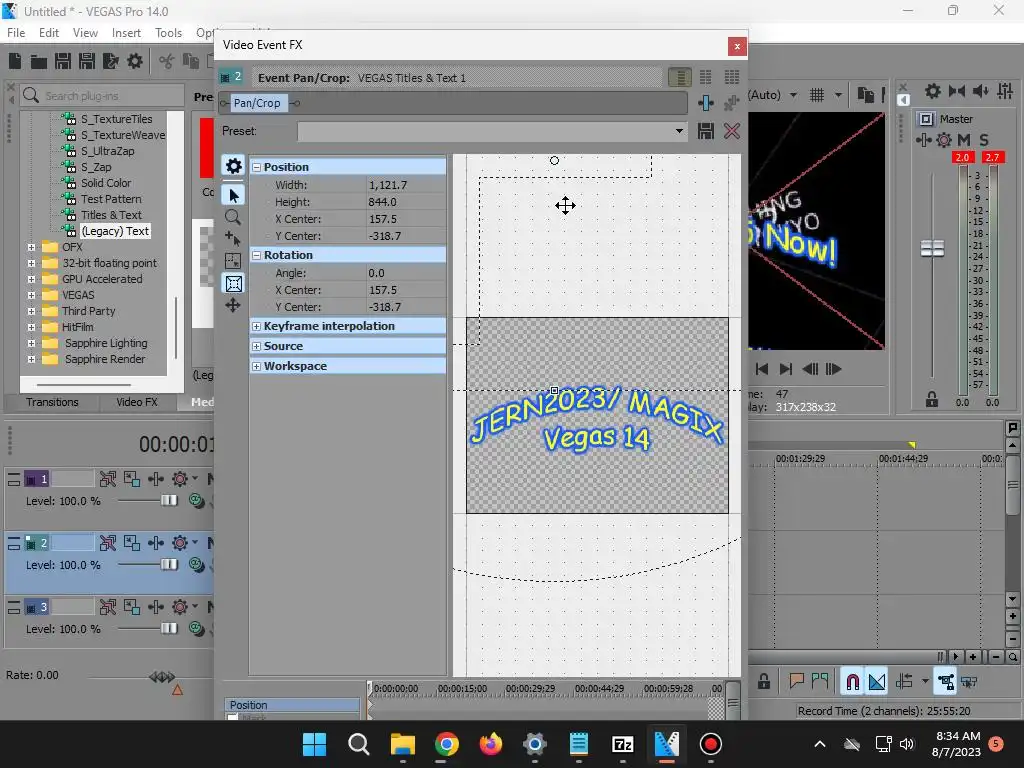Expand the Keyframe interpolation group
This screenshot has width=1024, height=768.
[257, 327]
